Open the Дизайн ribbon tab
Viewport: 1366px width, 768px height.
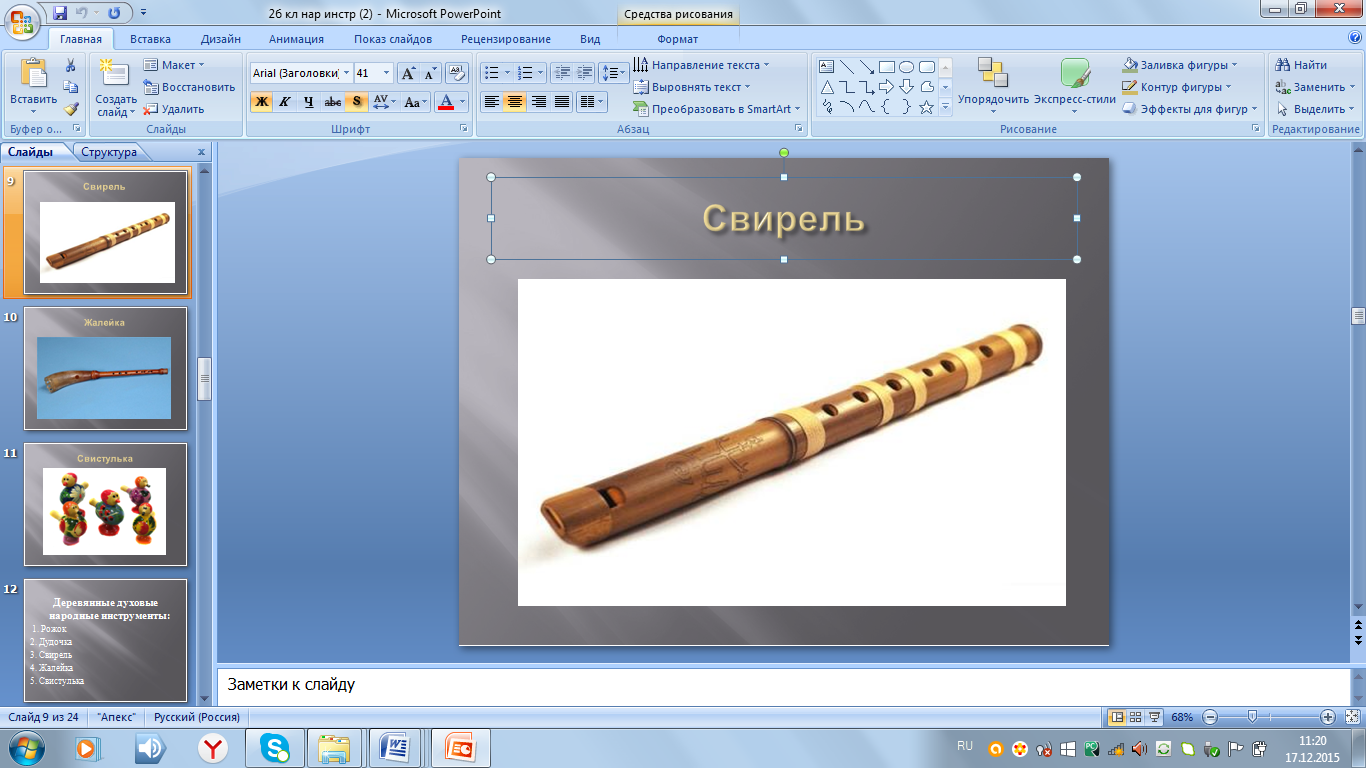(220, 39)
